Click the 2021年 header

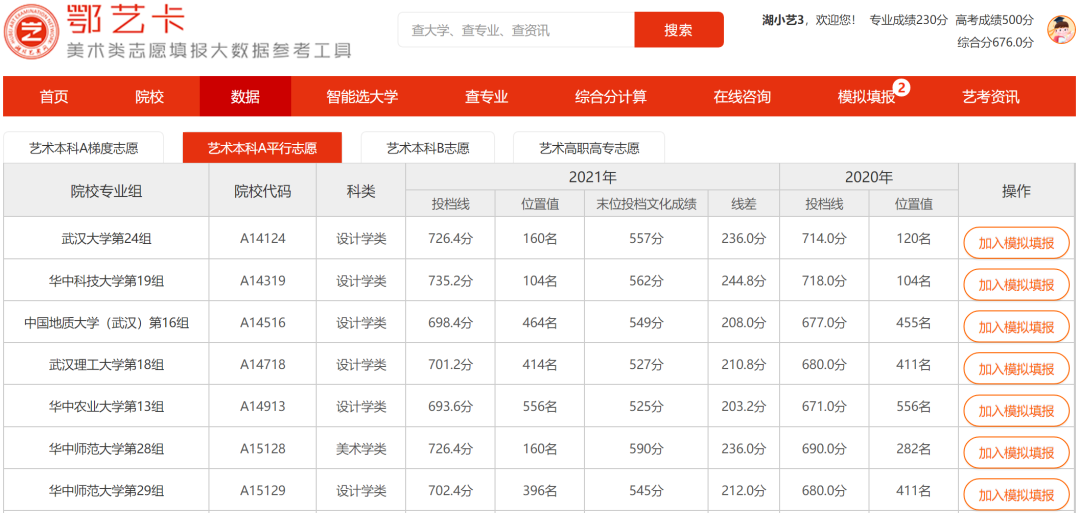click(x=592, y=177)
